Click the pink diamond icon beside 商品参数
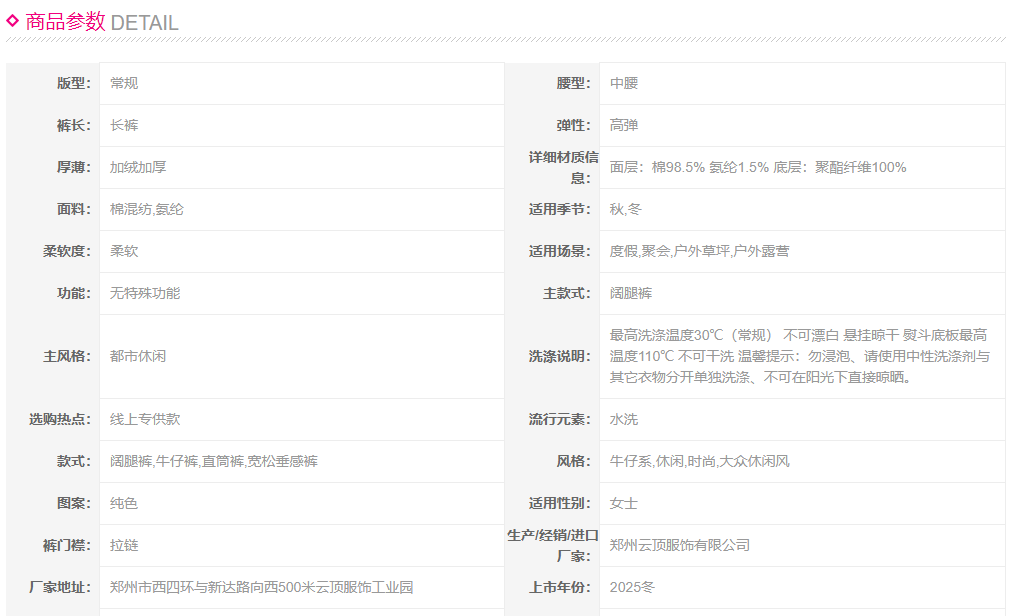Screen dimensions: 1017x616 pos(13,20)
